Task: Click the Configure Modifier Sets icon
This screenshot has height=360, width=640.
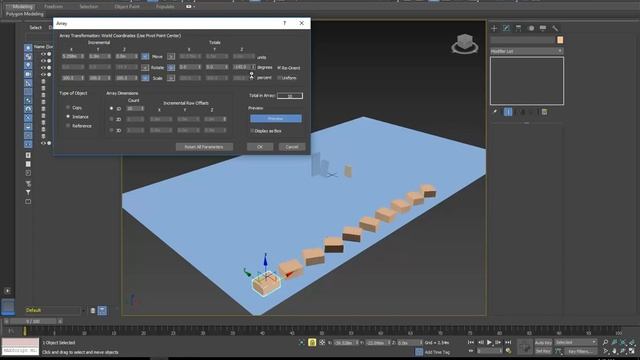Action: 544,112
